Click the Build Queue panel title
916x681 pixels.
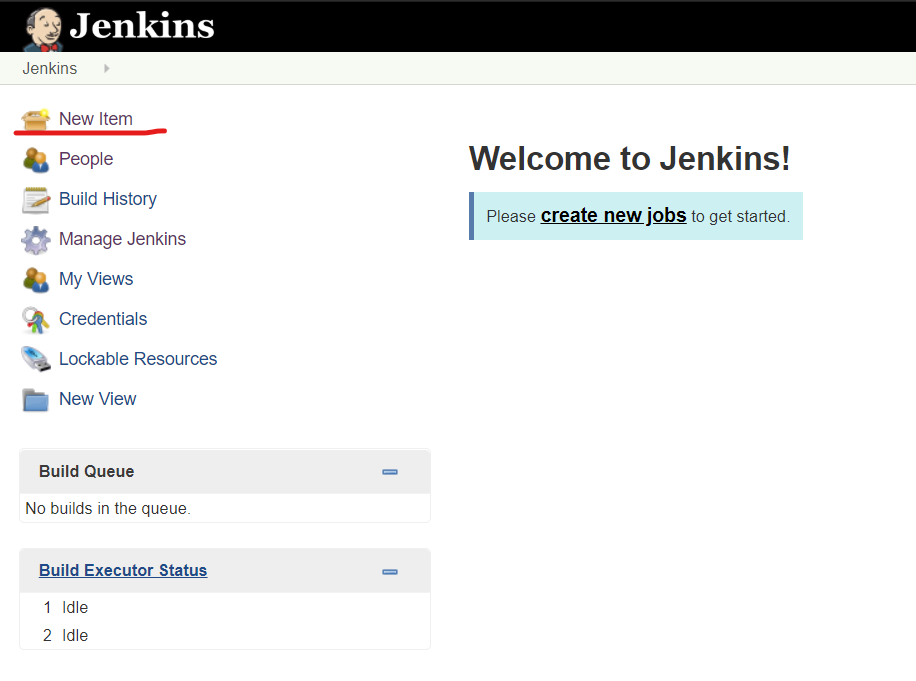click(x=86, y=471)
